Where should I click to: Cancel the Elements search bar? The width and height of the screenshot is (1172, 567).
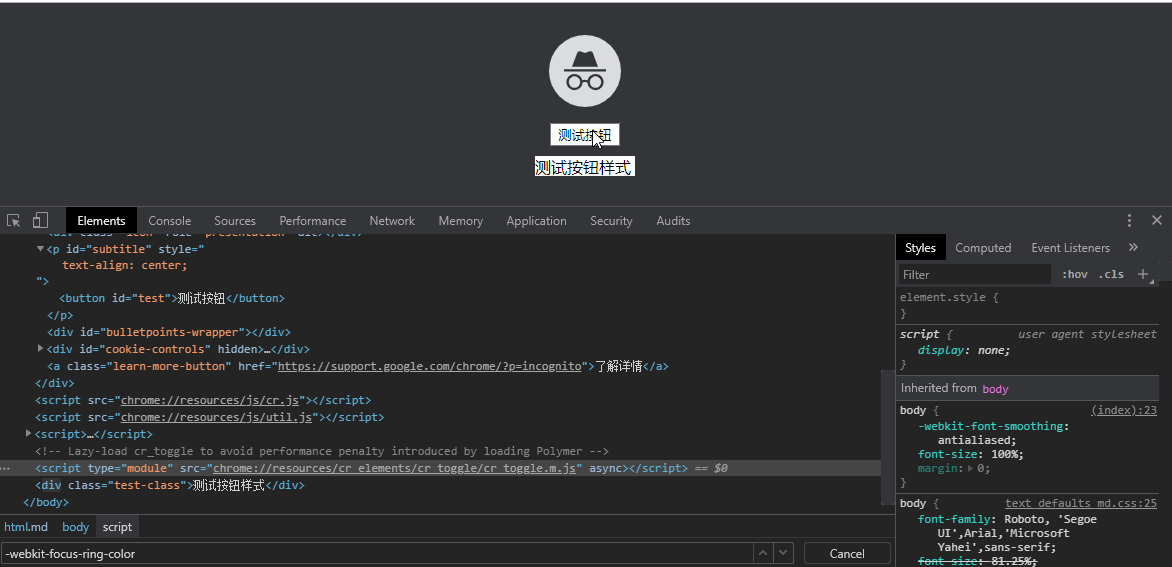click(x=847, y=554)
